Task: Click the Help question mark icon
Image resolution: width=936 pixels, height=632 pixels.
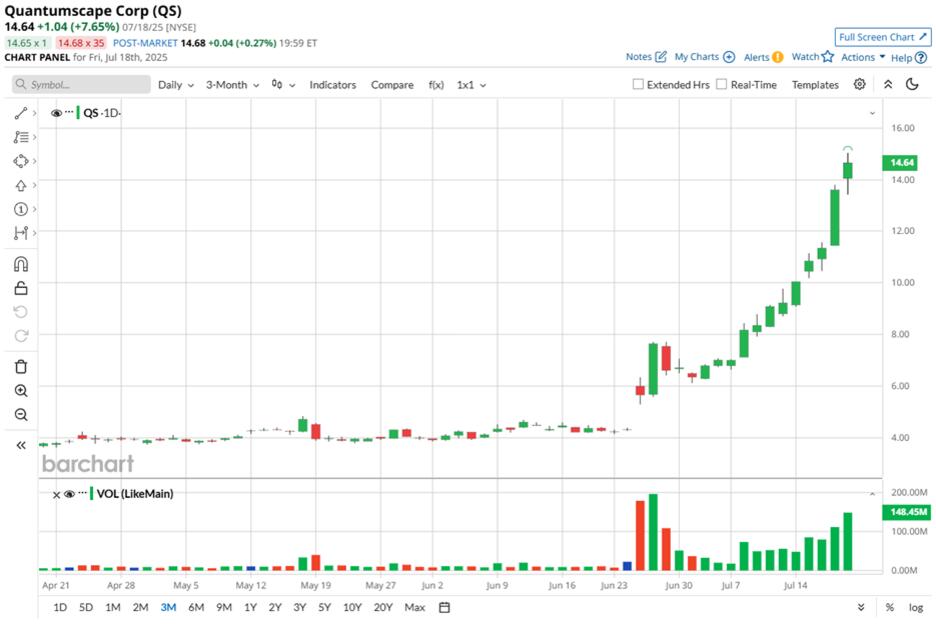Action: point(921,58)
